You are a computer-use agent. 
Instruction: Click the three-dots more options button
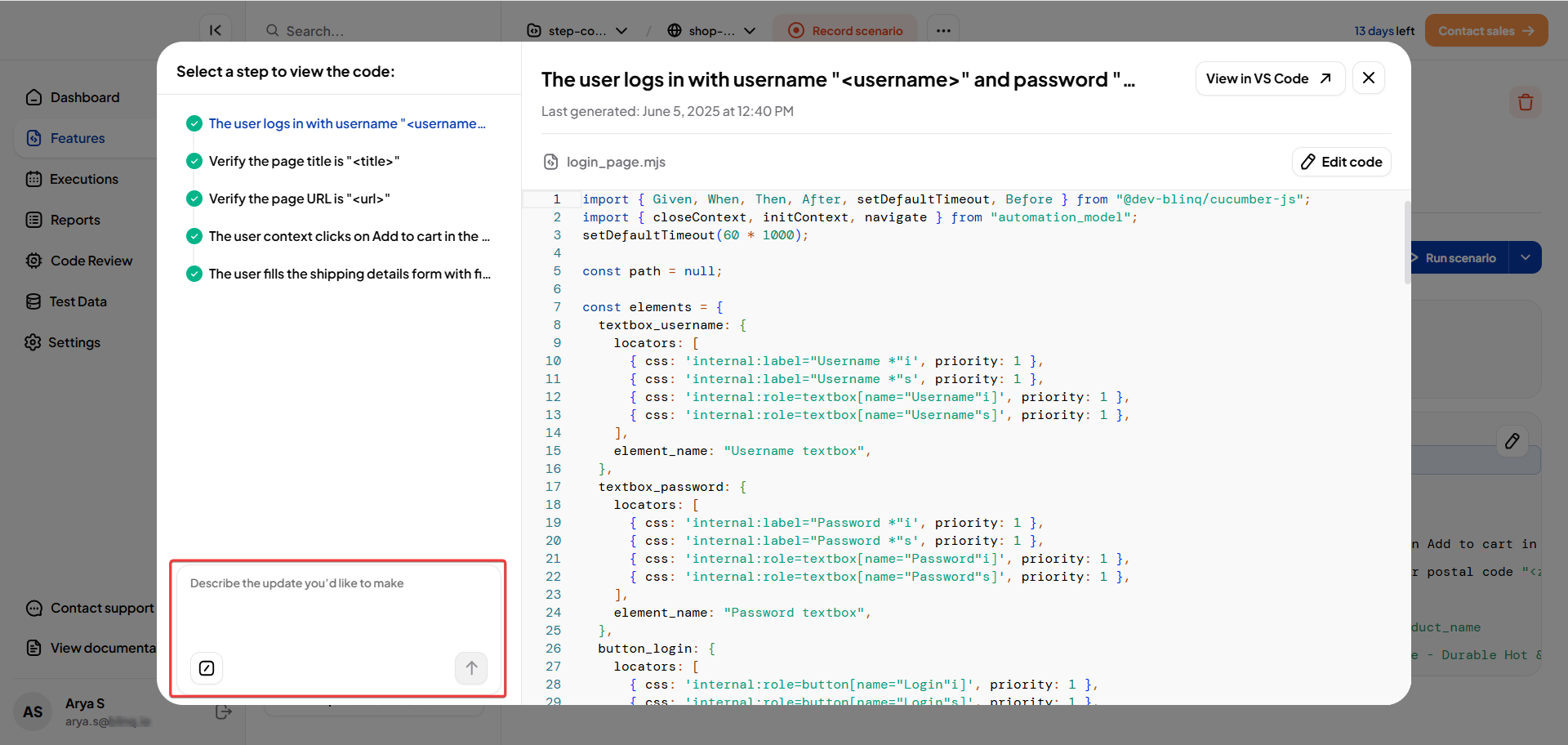pos(943,31)
